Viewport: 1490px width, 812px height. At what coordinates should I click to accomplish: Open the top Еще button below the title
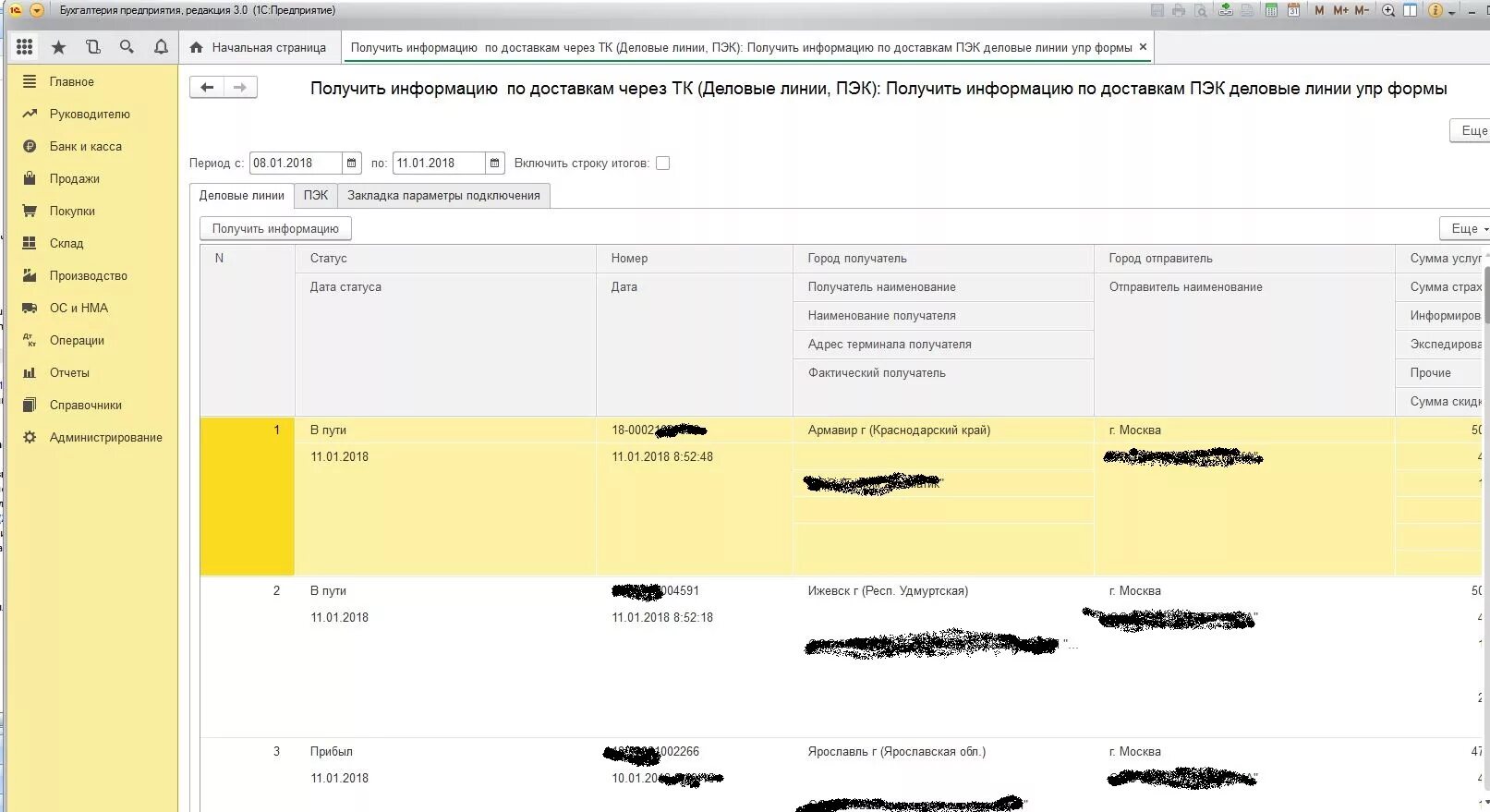point(1472,131)
